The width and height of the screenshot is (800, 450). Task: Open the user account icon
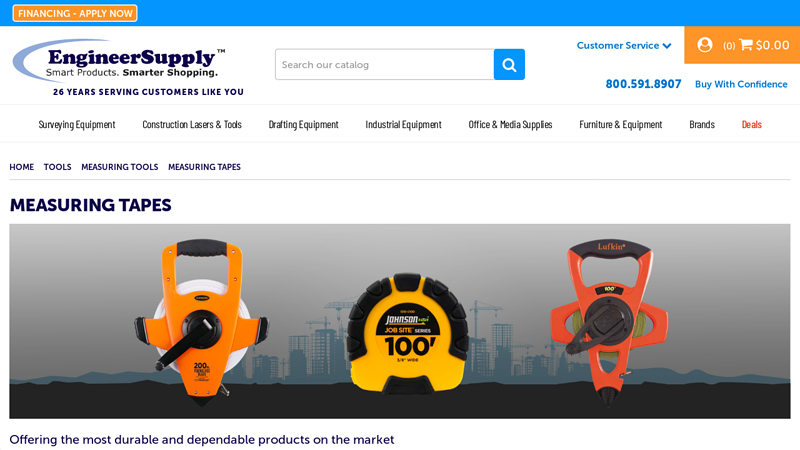pos(705,45)
